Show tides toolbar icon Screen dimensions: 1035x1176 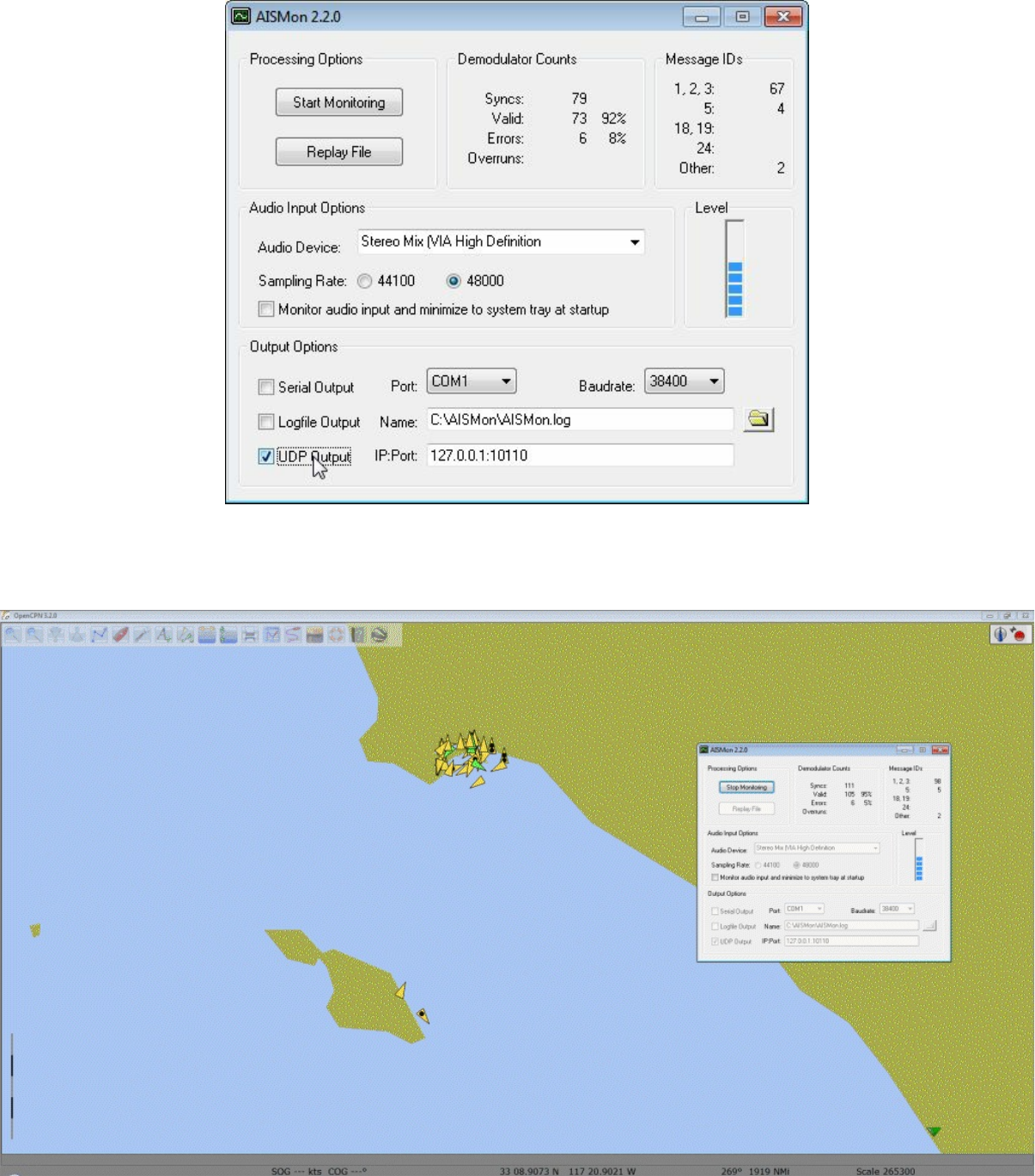click(206, 635)
